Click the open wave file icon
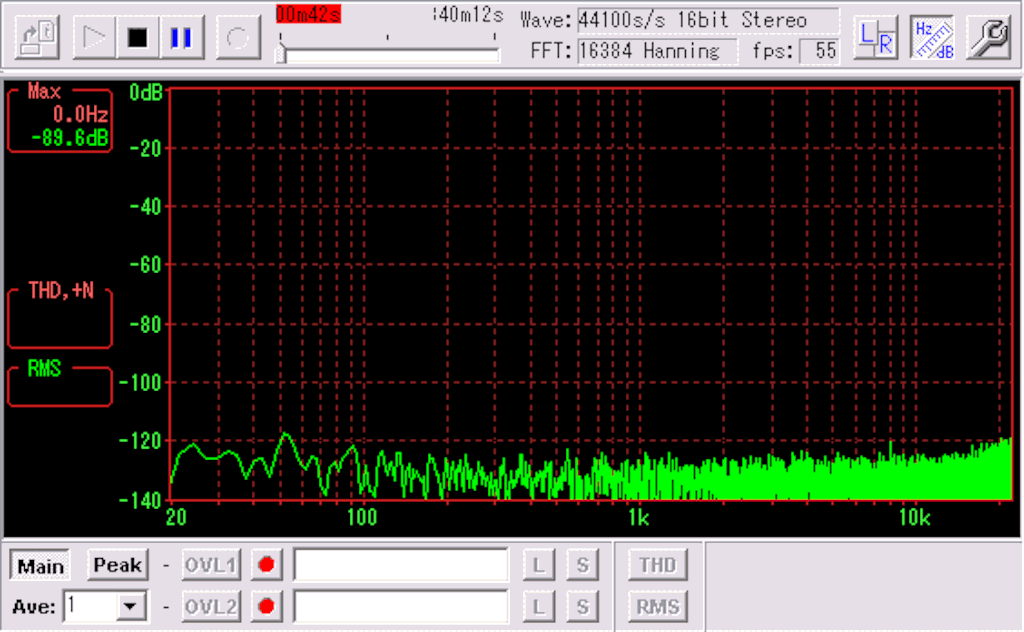The image size is (1024, 632). 38,38
